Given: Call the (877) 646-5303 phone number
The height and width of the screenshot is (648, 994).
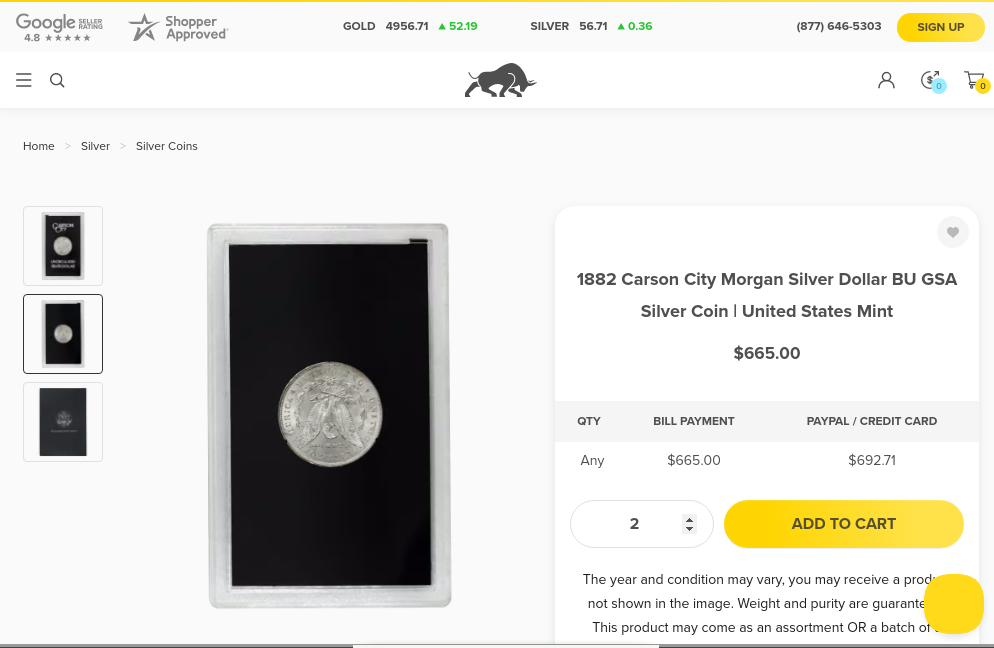Looking at the screenshot, I should pos(839,27).
